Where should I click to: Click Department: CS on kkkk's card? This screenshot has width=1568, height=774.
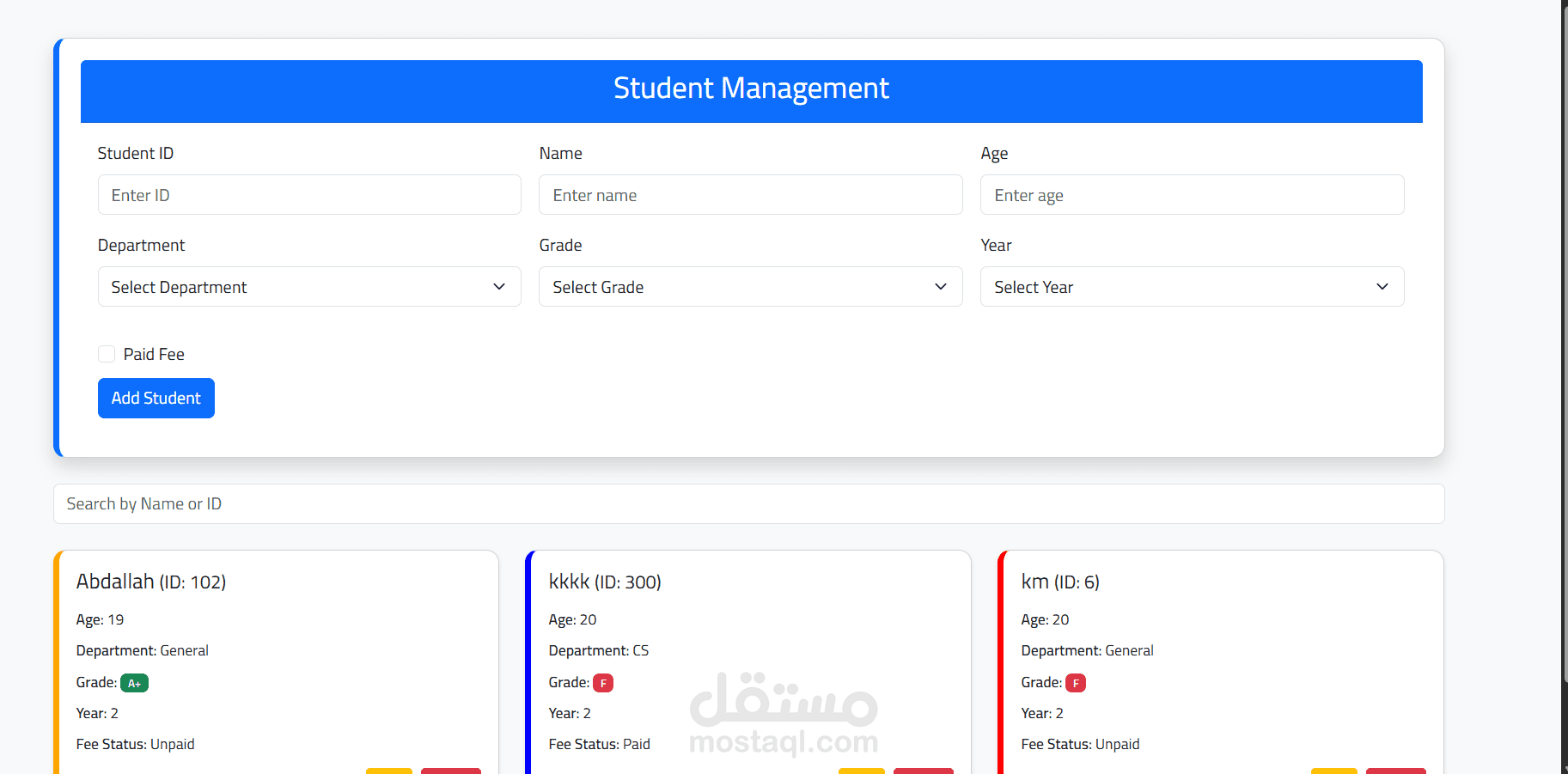[x=599, y=651]
